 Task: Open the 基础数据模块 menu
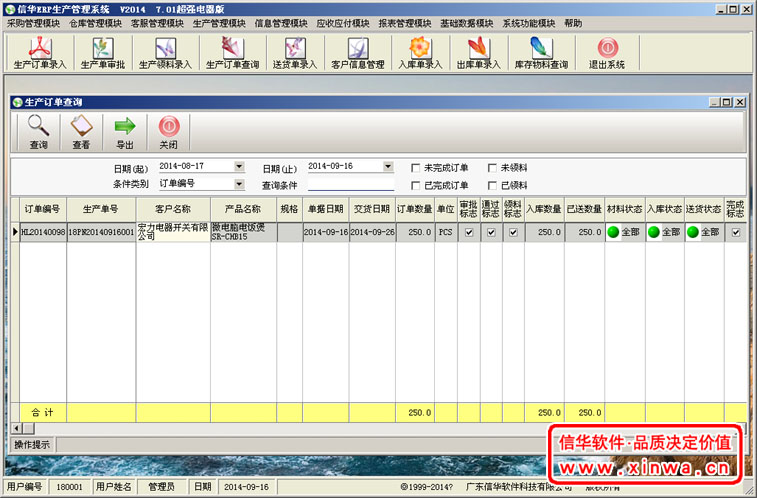tap(466, 23)
